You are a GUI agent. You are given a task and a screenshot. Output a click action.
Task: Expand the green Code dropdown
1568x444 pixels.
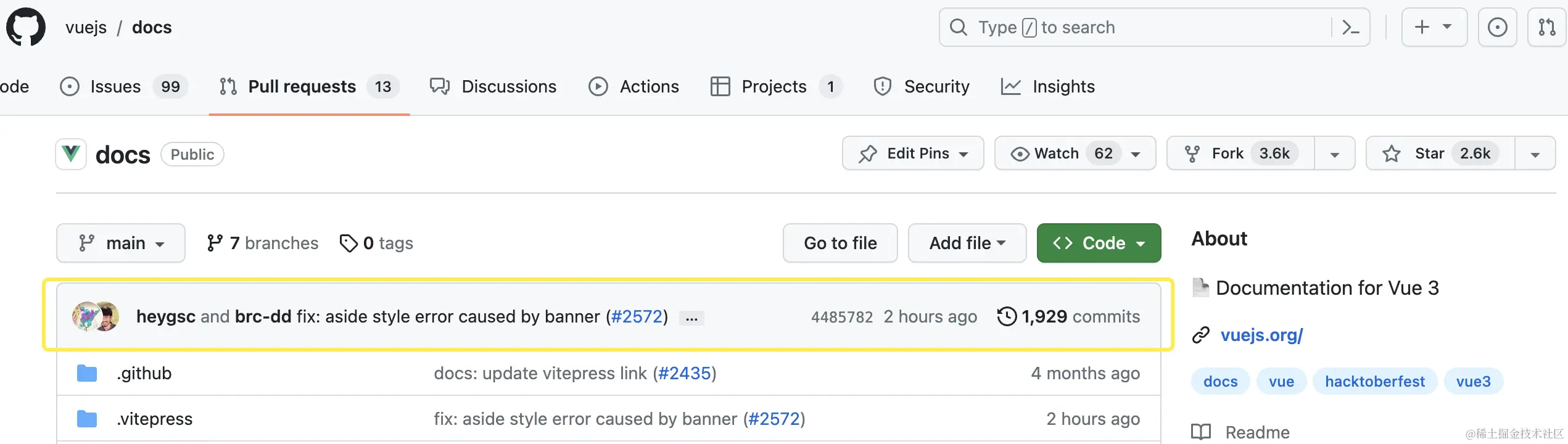(1099, 243)
